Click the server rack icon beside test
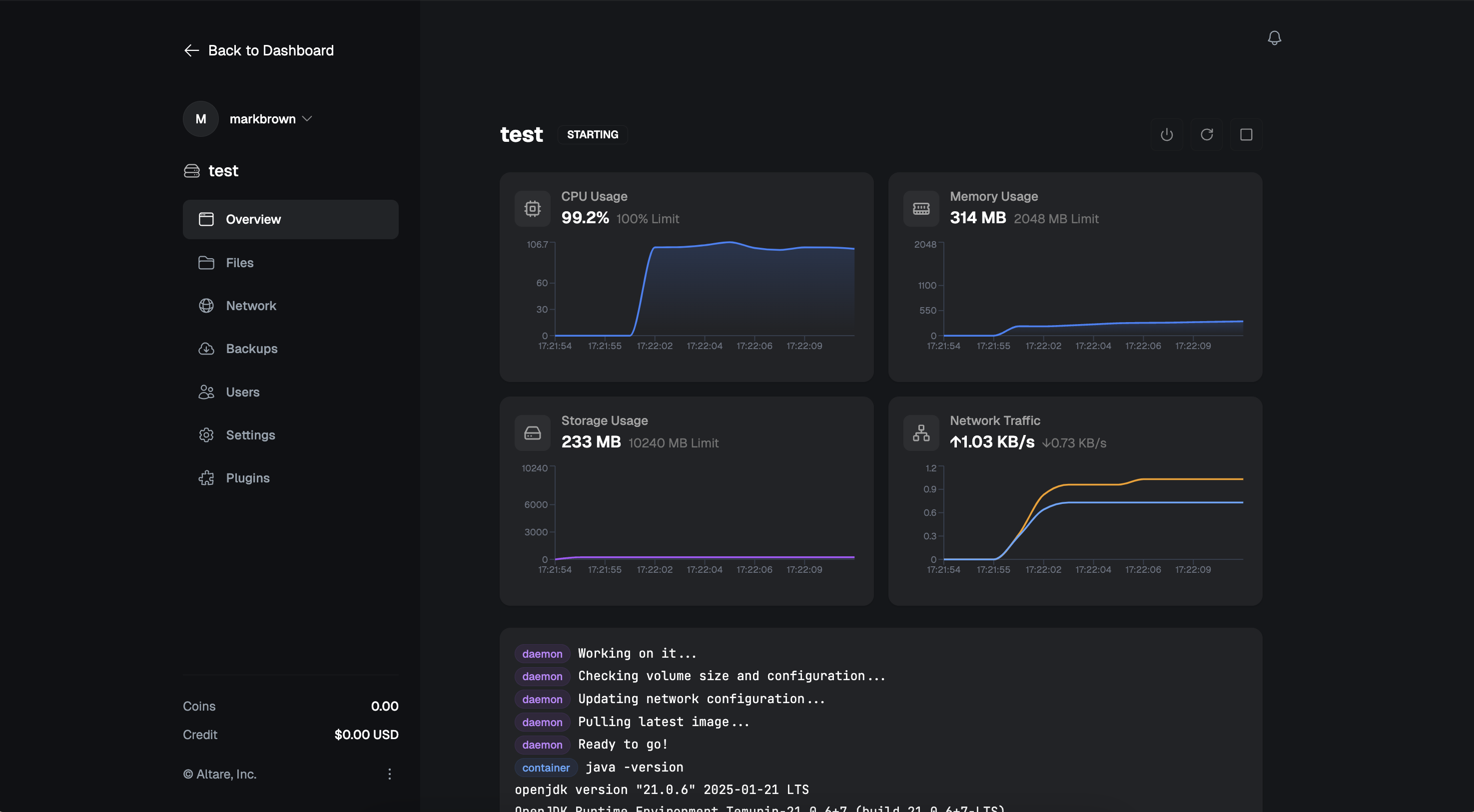The image size is (1474, 812). [x=192, y=170]
